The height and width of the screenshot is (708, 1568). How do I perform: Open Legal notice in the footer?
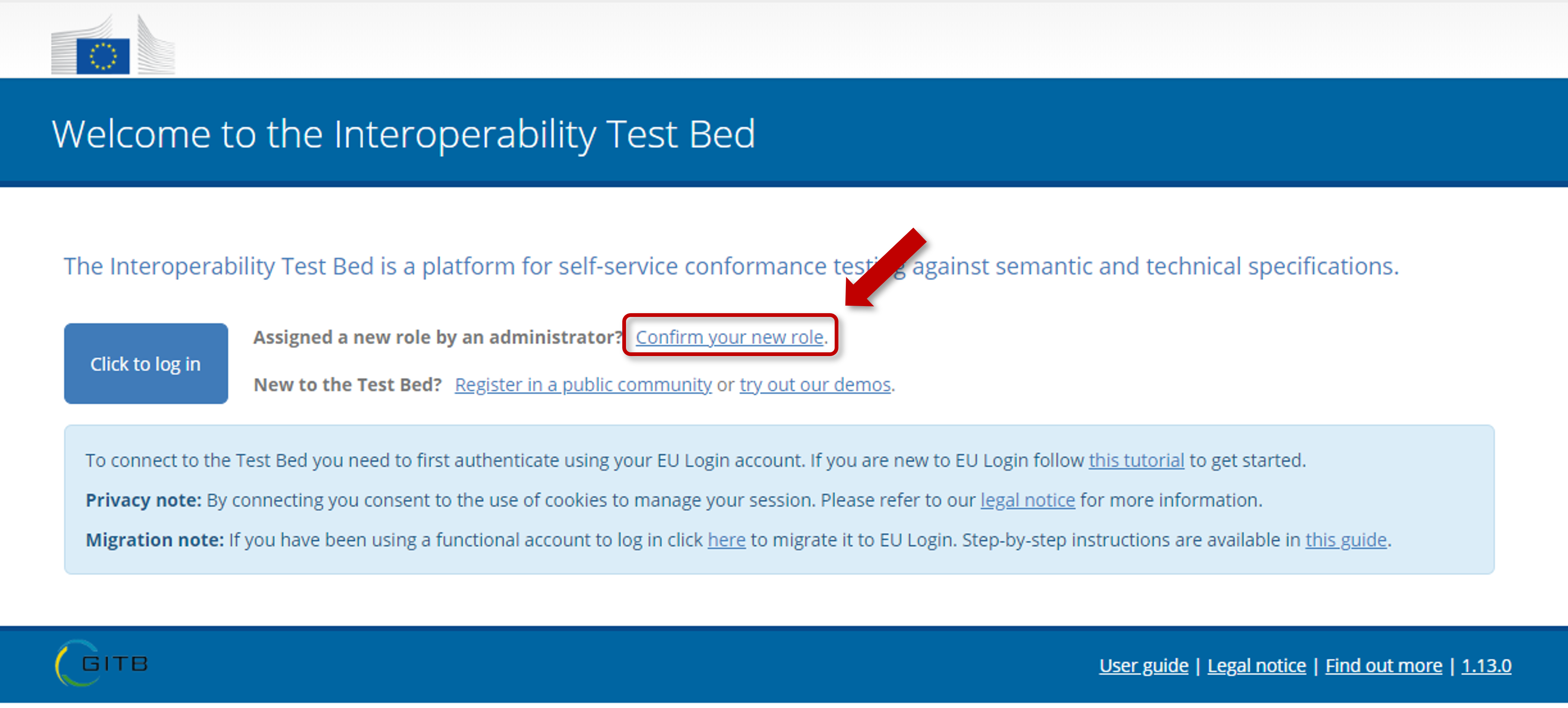1256,665
